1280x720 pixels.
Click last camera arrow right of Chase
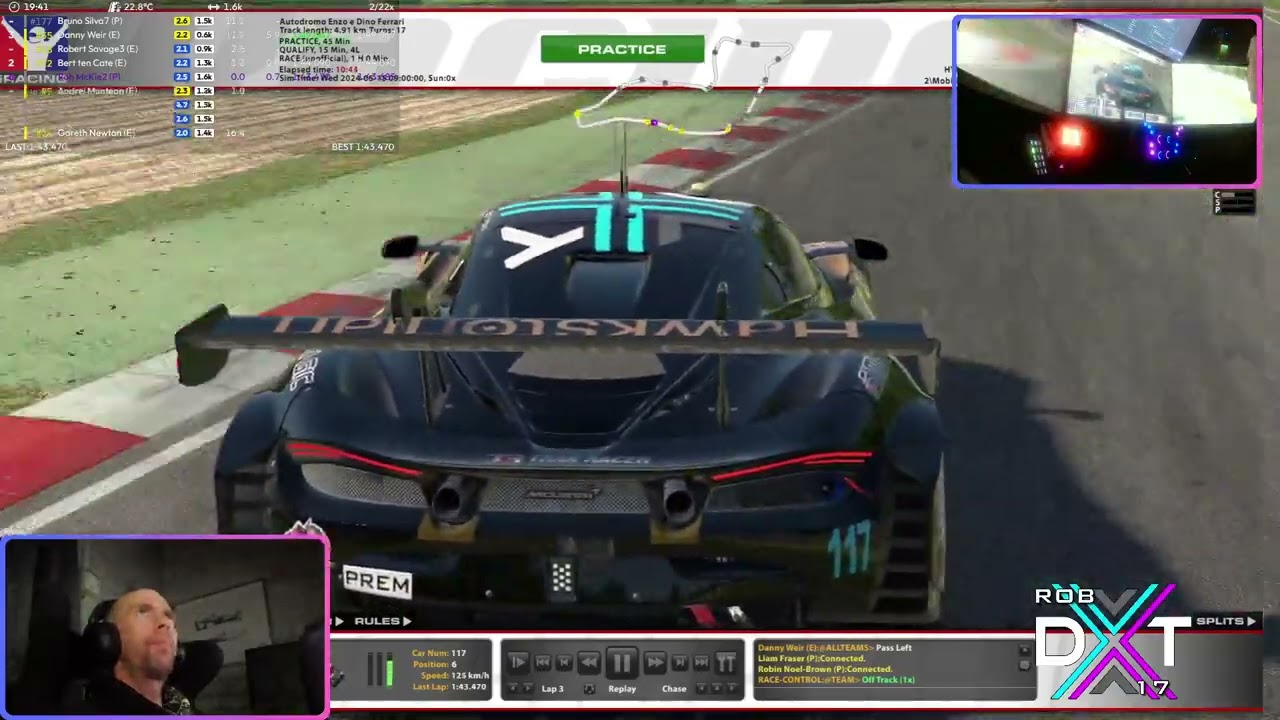(731, 688)
